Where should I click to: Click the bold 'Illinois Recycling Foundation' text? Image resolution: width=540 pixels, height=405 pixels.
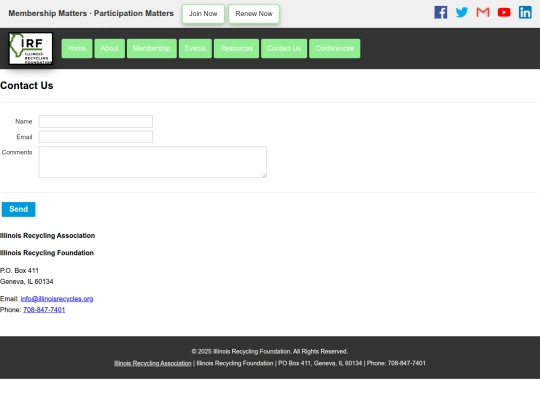pos(47,253)
